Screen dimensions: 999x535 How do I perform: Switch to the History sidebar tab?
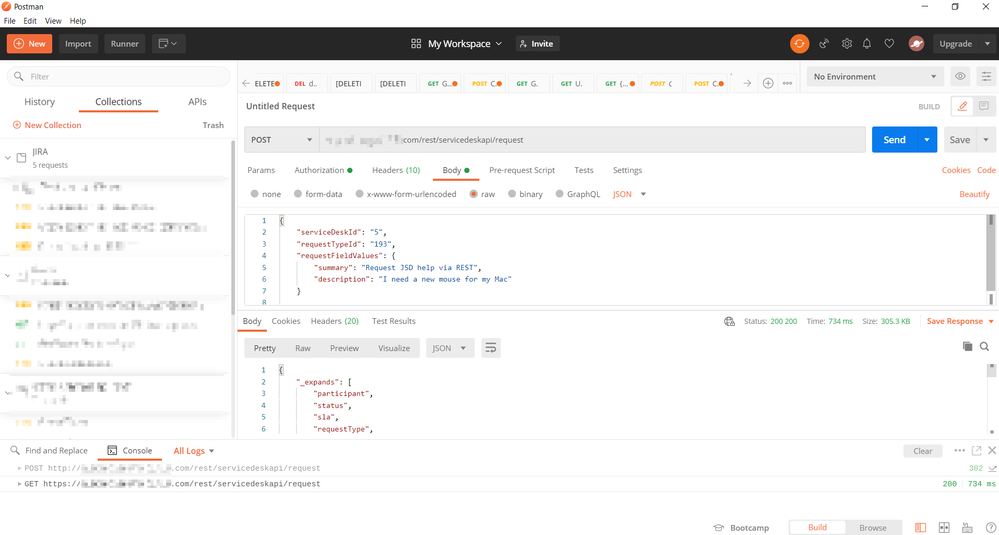coord(40,102)
